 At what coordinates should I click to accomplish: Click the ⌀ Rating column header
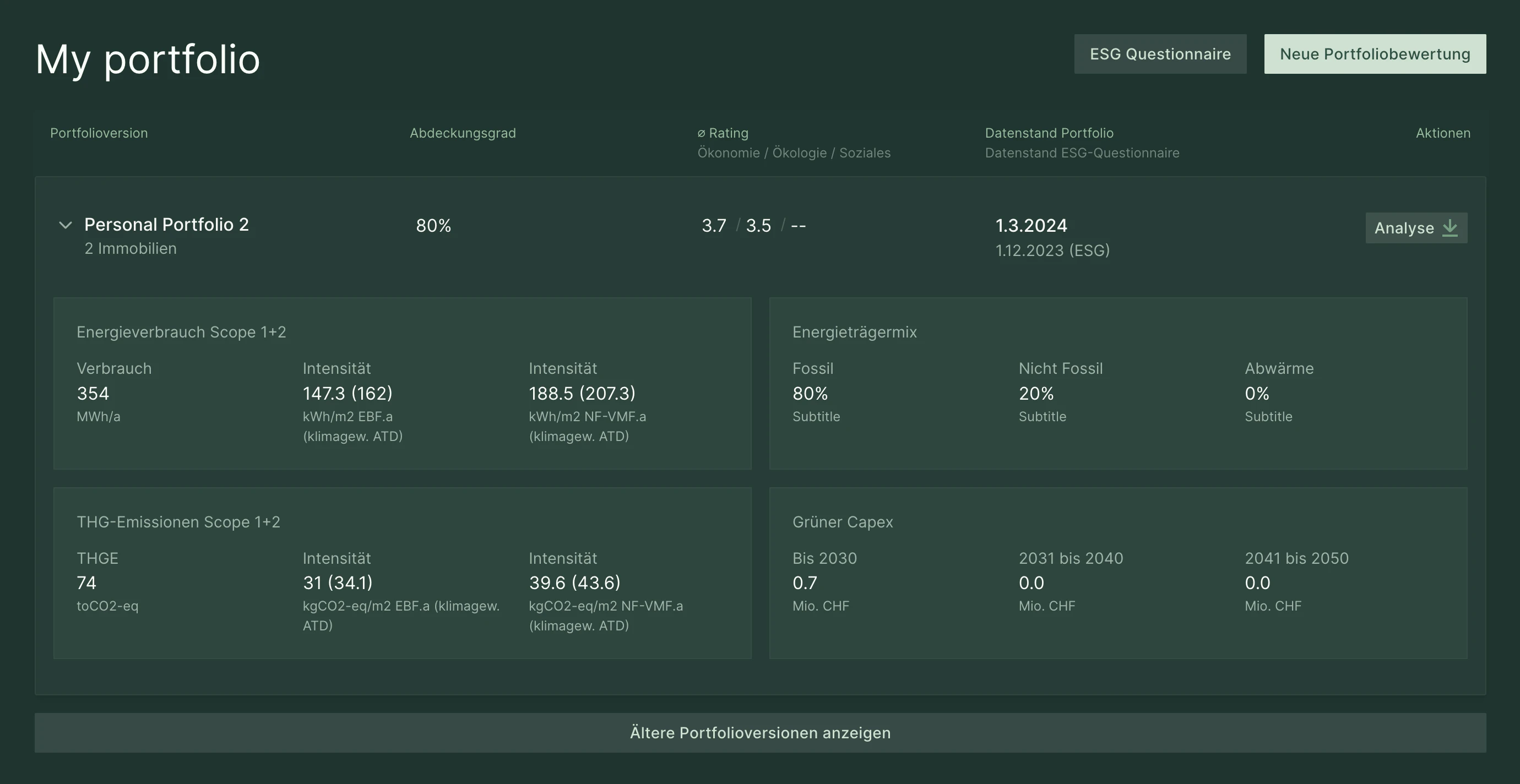point(723,133)
